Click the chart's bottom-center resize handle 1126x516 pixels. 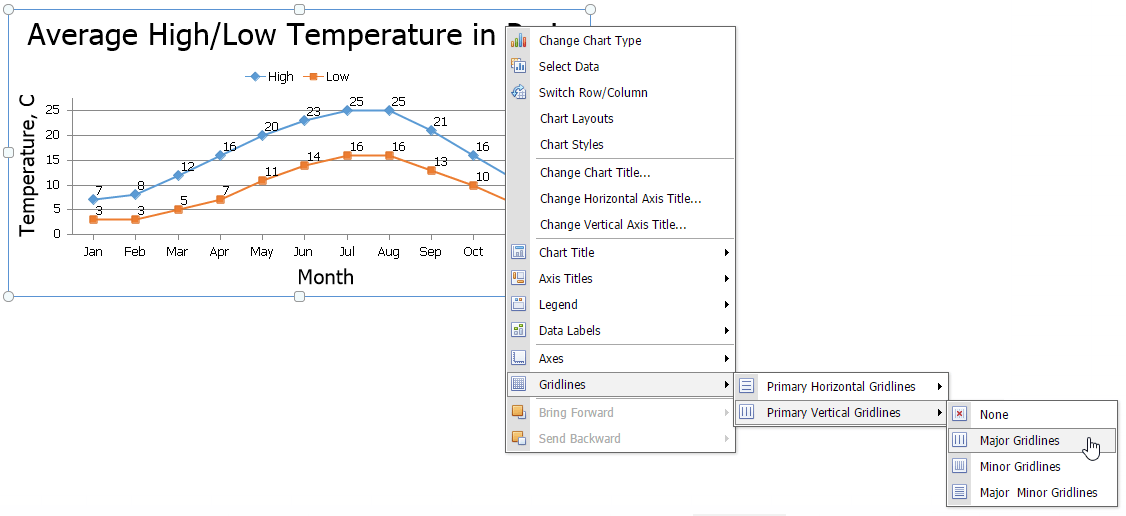[x=299, y=296]
